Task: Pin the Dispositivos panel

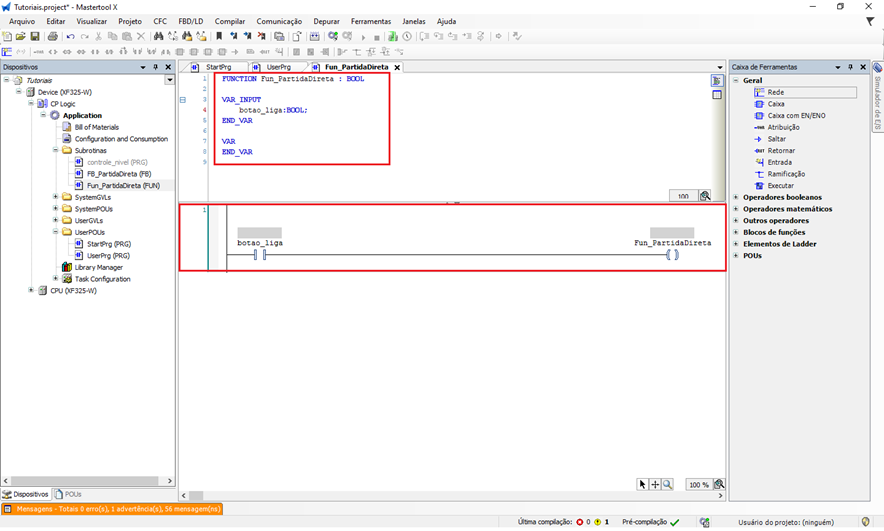Action: click(155, 67)
